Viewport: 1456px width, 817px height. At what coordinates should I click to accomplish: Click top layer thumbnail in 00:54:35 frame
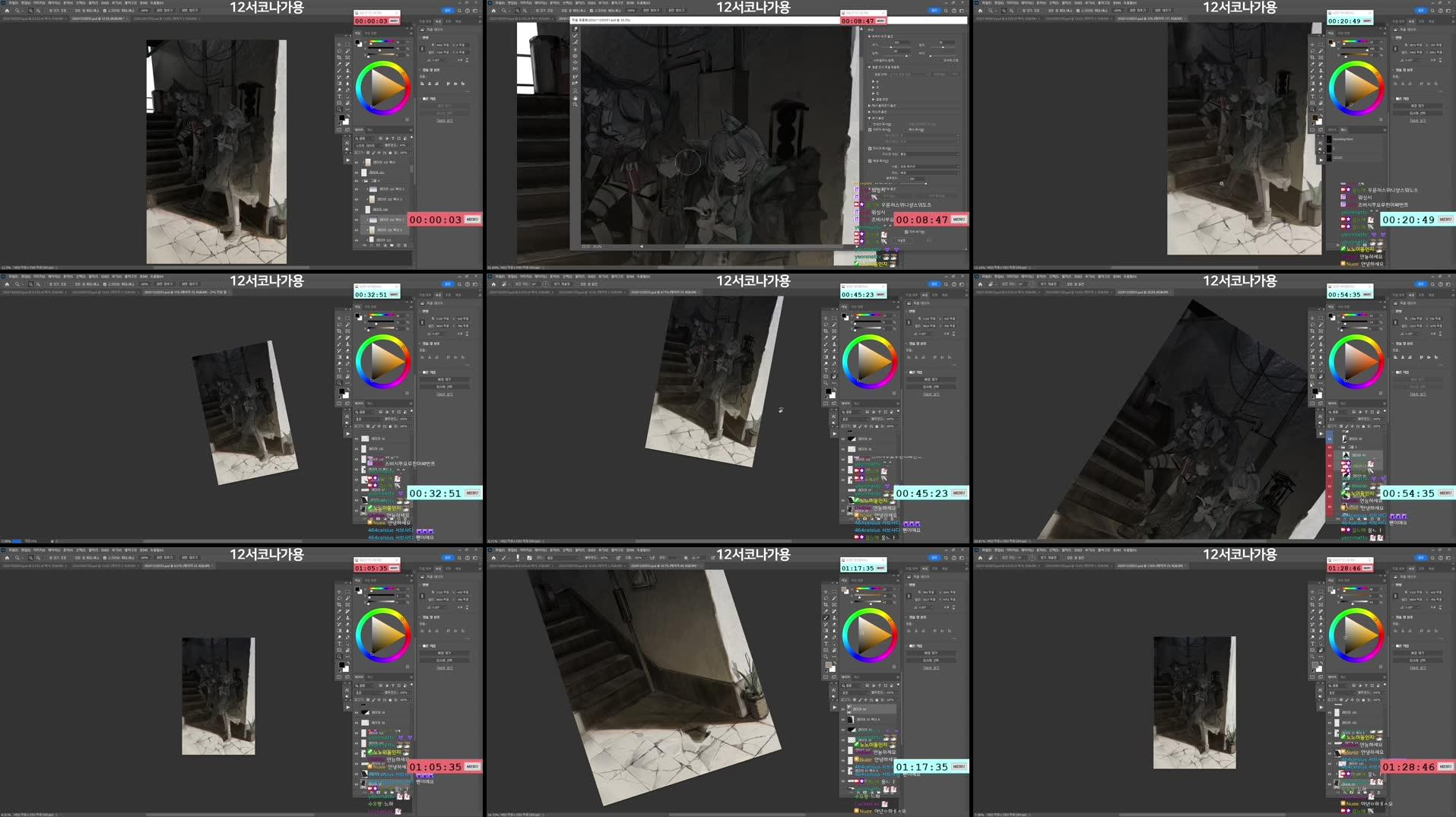[1344, 439]
